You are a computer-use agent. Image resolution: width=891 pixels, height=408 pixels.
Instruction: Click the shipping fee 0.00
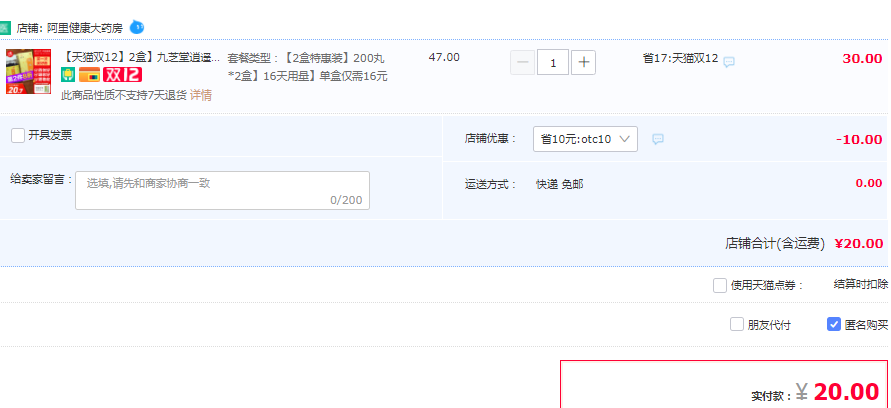click(869, 183)
